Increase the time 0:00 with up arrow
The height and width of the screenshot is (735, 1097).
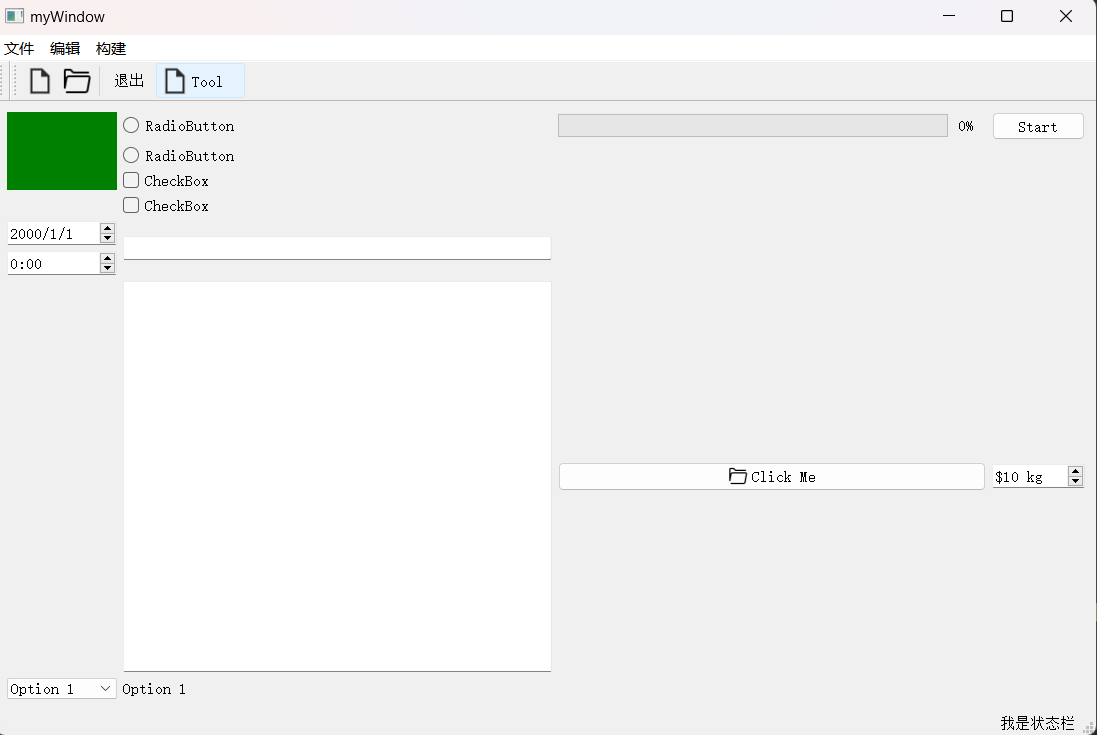click(107, 259)
